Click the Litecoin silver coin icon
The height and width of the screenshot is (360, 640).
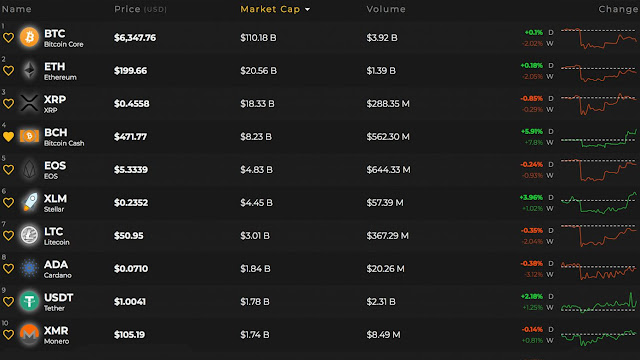pos(29,235)
